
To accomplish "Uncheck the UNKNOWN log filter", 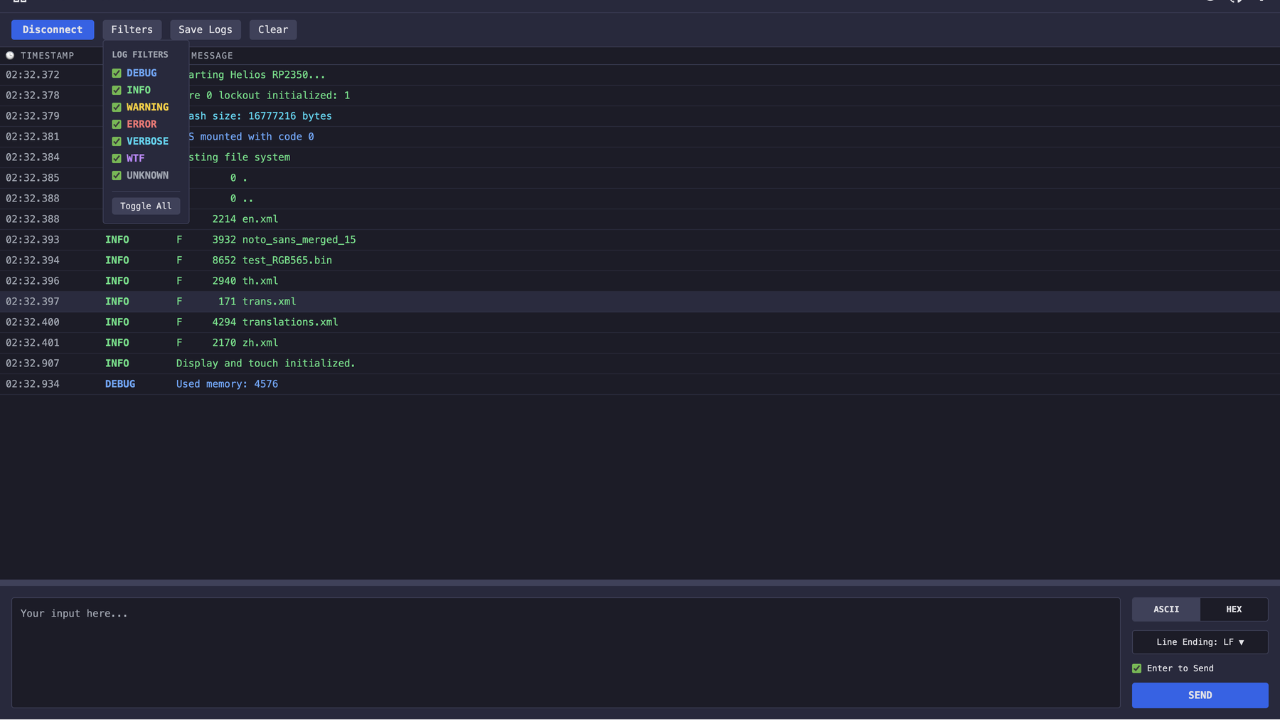I will click(117, 175).
